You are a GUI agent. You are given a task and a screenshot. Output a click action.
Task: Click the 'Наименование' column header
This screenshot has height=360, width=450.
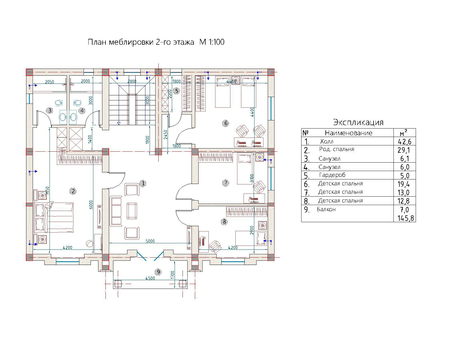348,133
